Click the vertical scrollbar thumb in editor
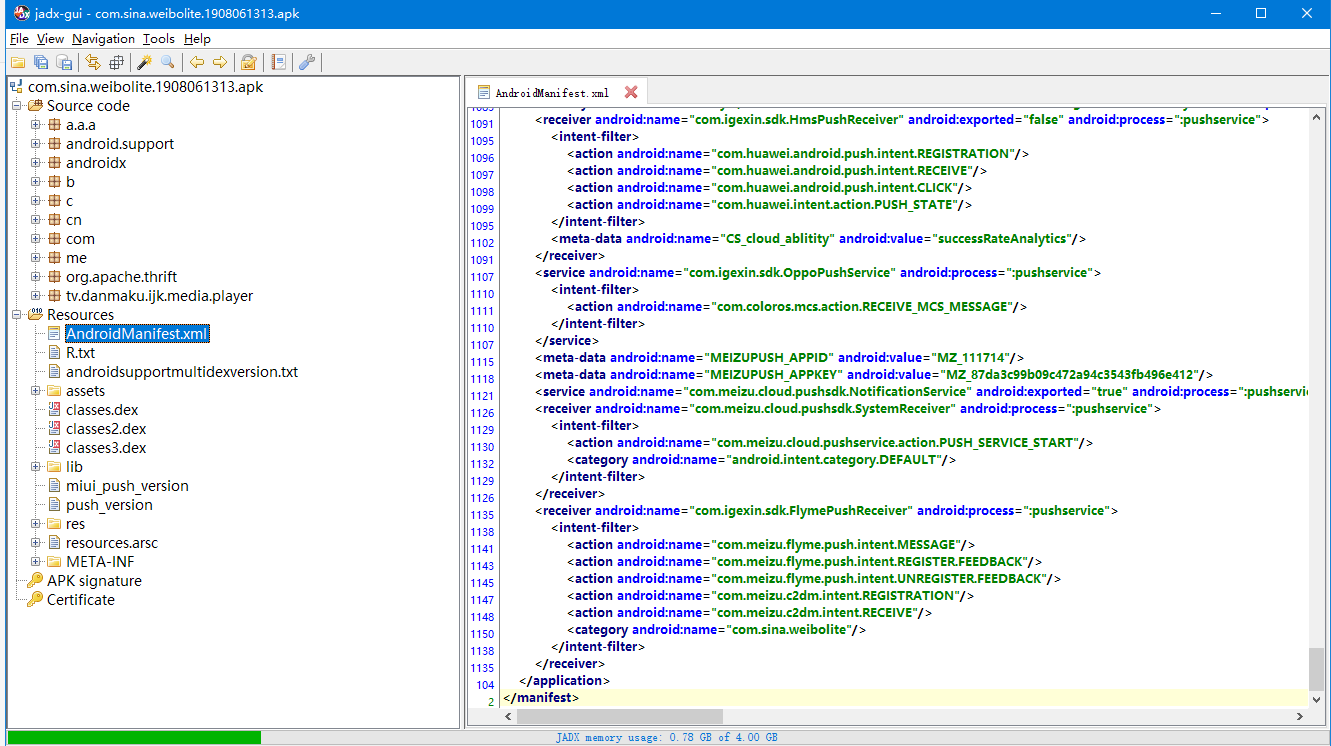This screenshot has height=746, width=1331. point(1316,669)
